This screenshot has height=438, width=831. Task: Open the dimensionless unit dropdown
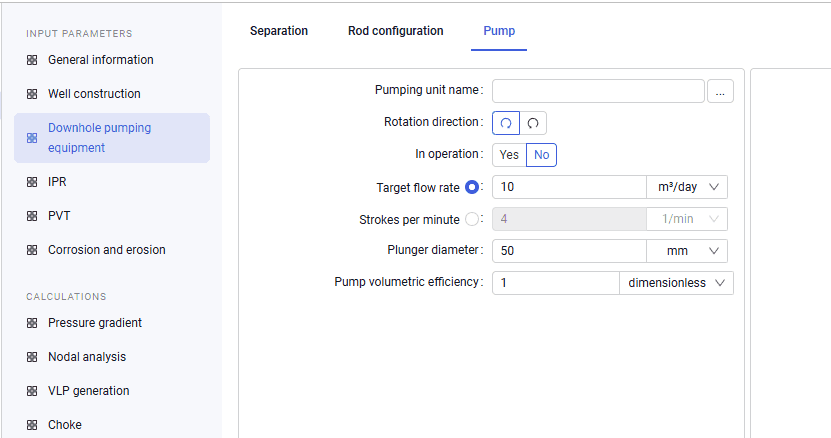pyautogui.click(x=676, y=283)
